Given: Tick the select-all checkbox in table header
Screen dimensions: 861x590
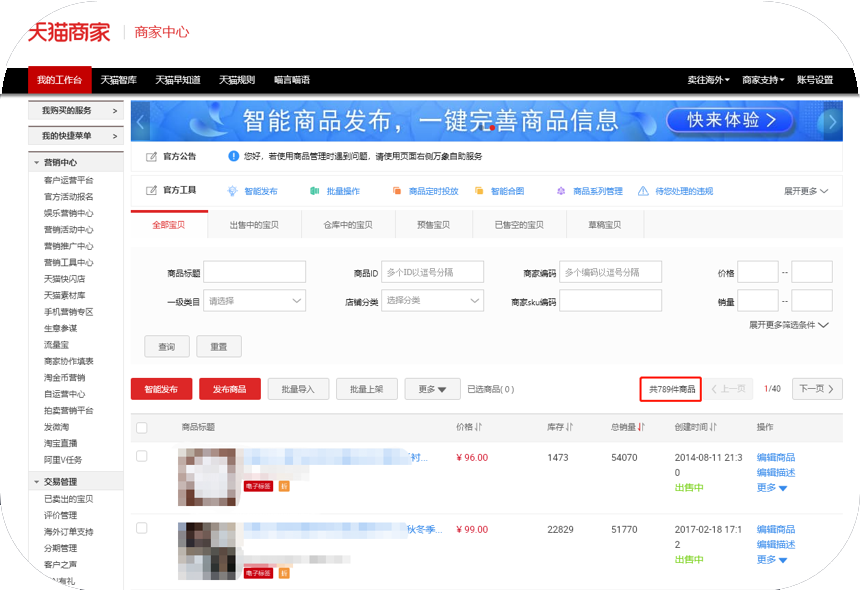Looking at the screenshot, I should pos(142,427).
